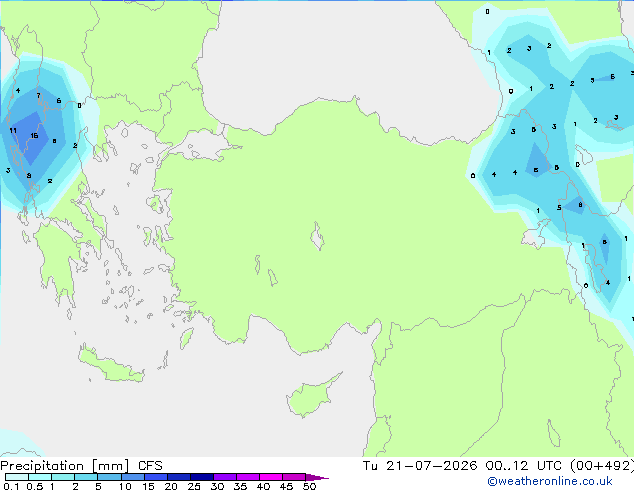Select the legend swatch between 2 and 5
The width and height of the screenshot is (634, 490).
[86, 477]
